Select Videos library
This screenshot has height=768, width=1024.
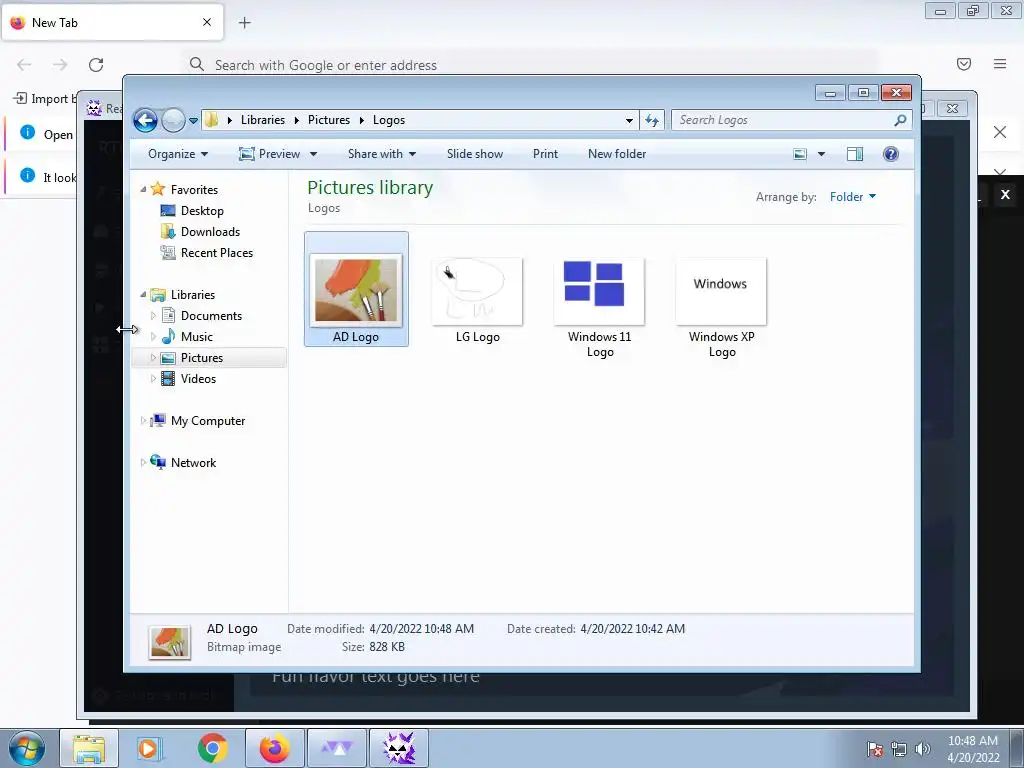tap(198, 379)
